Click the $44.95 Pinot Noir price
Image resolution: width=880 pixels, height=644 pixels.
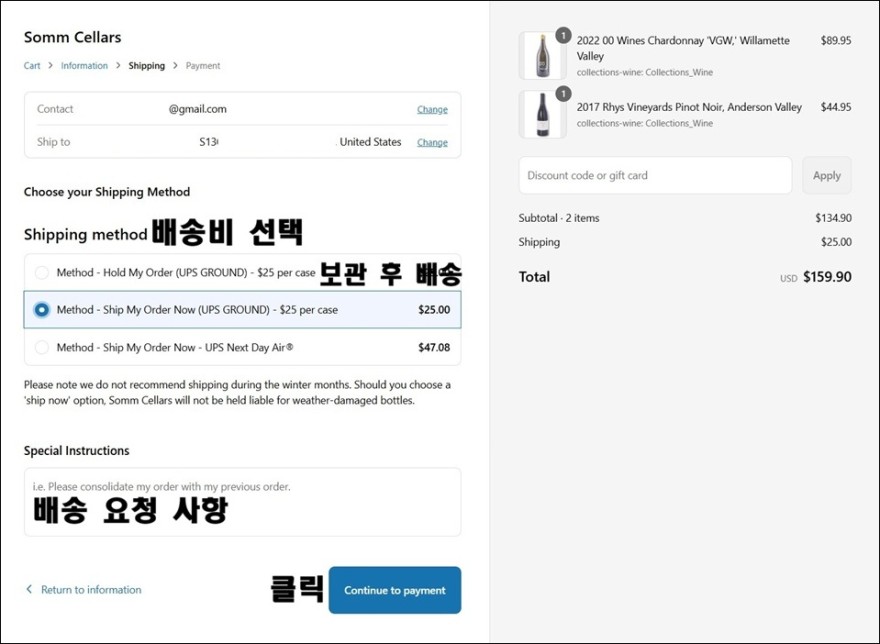point(836,107)
